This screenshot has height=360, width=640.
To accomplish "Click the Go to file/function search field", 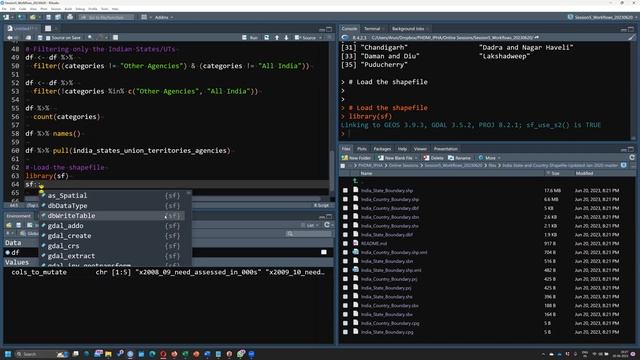I will click(107, 17).
